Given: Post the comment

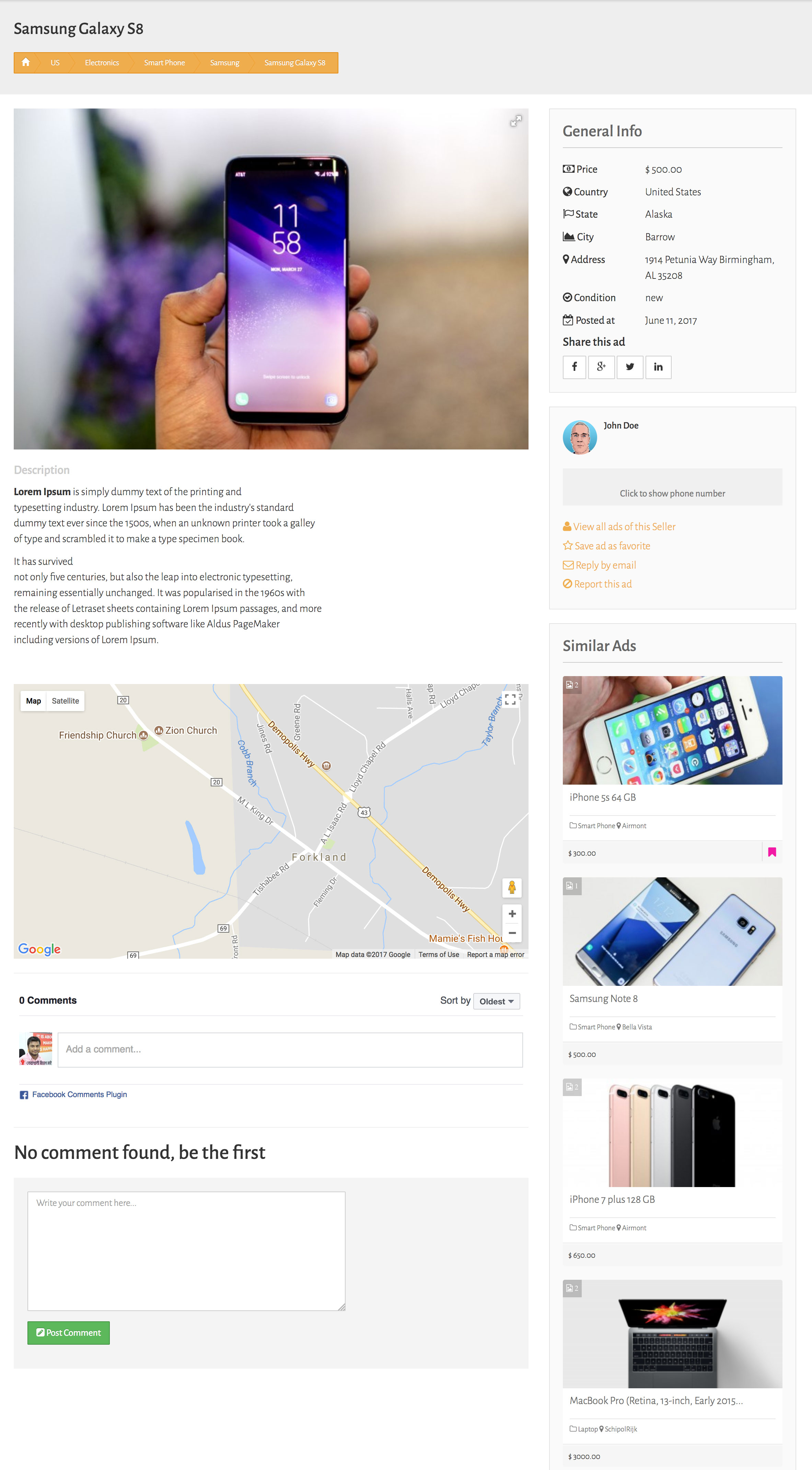Looking at the screenshot, I should coord(68,1332).
